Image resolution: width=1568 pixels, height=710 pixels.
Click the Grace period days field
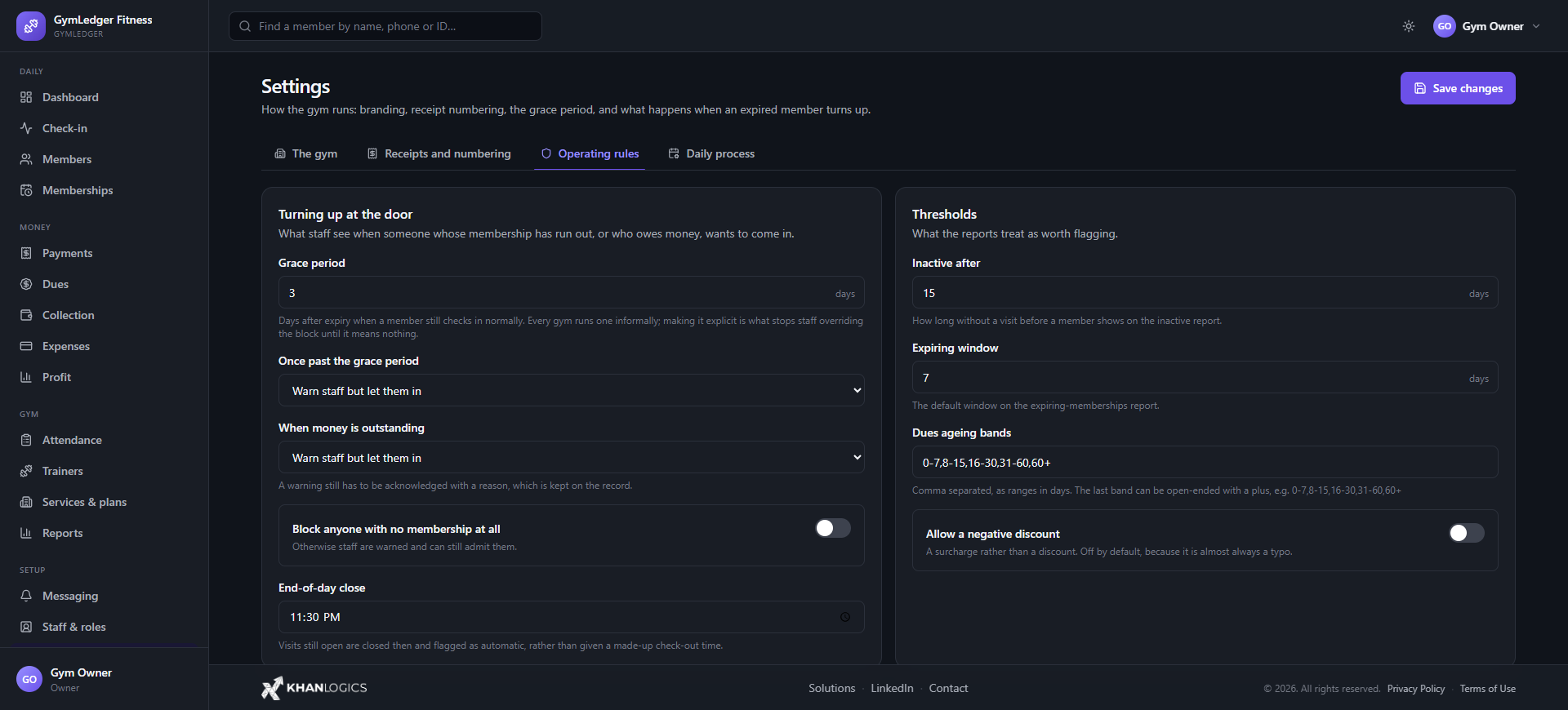click(572, 292)
